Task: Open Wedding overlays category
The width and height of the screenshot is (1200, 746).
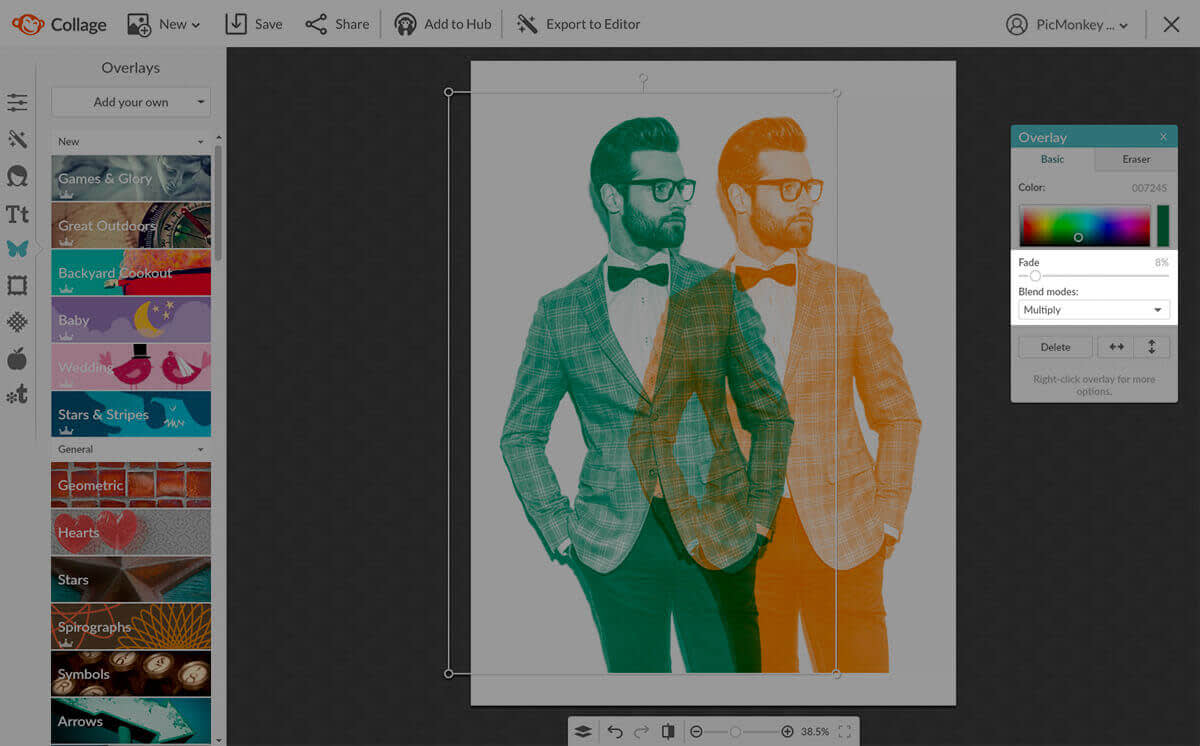Action: point(131,367)
